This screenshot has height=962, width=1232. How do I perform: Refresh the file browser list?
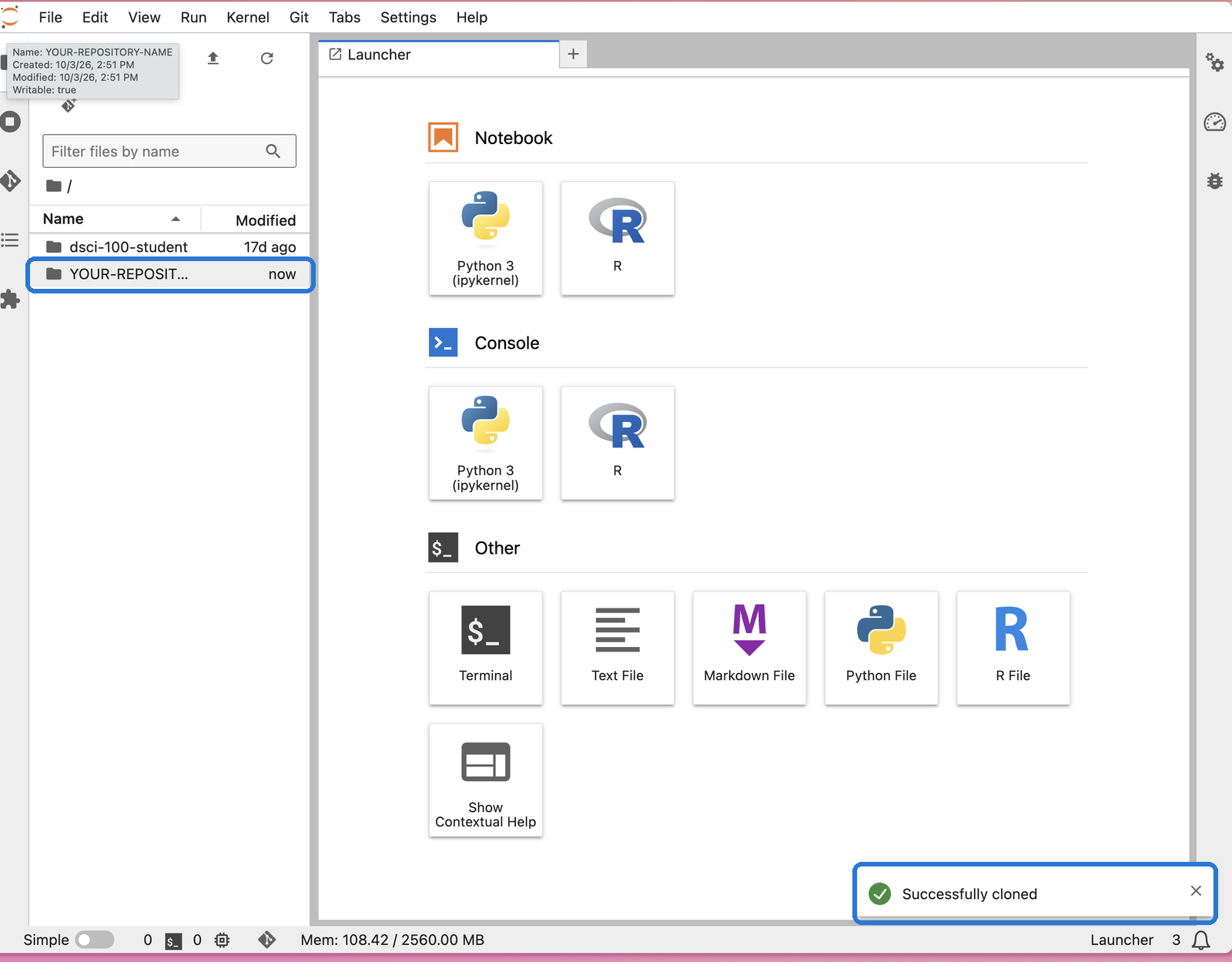click(x=267, y=58)
